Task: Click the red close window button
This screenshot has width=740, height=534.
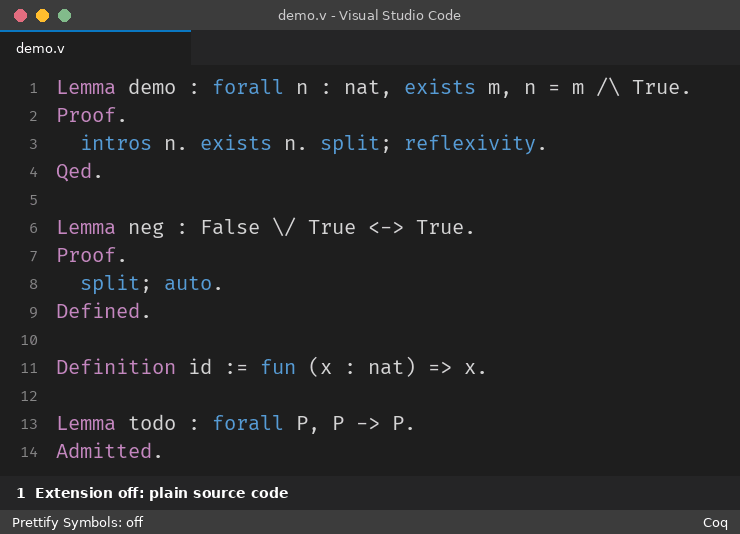Action: [20, 16]
